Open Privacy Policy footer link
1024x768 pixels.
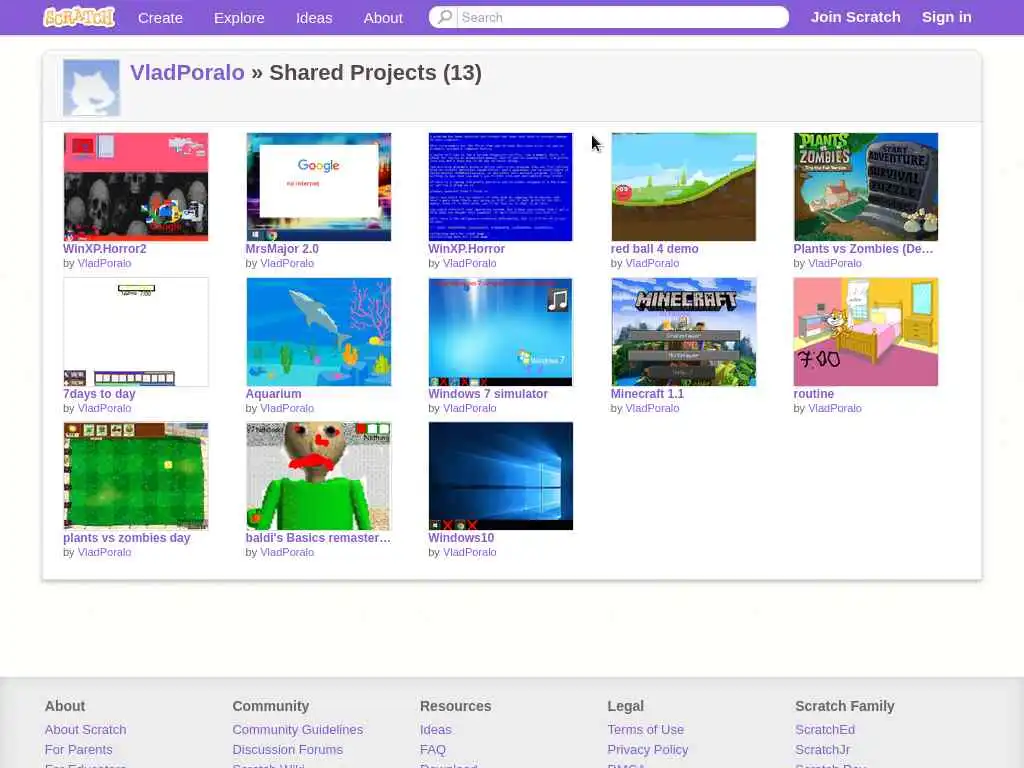pyautogui.click(x=648, y=750)
